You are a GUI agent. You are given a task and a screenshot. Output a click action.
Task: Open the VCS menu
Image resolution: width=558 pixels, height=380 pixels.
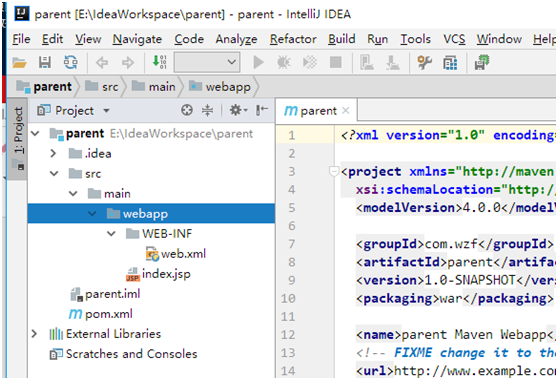tap(454, 39)
